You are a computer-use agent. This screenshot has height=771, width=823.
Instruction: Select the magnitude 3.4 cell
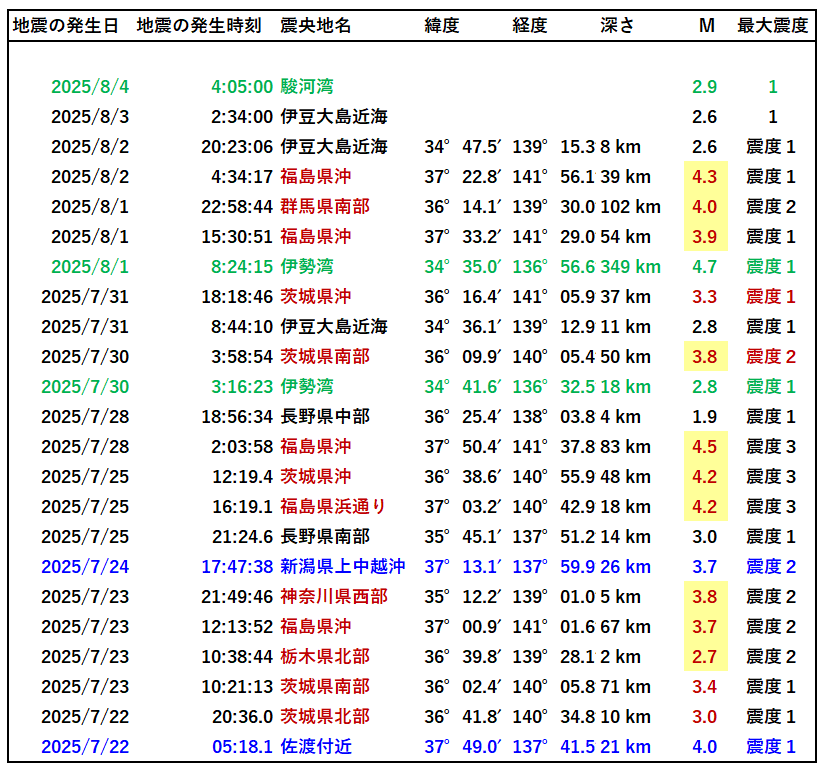(x=704, y=686)
